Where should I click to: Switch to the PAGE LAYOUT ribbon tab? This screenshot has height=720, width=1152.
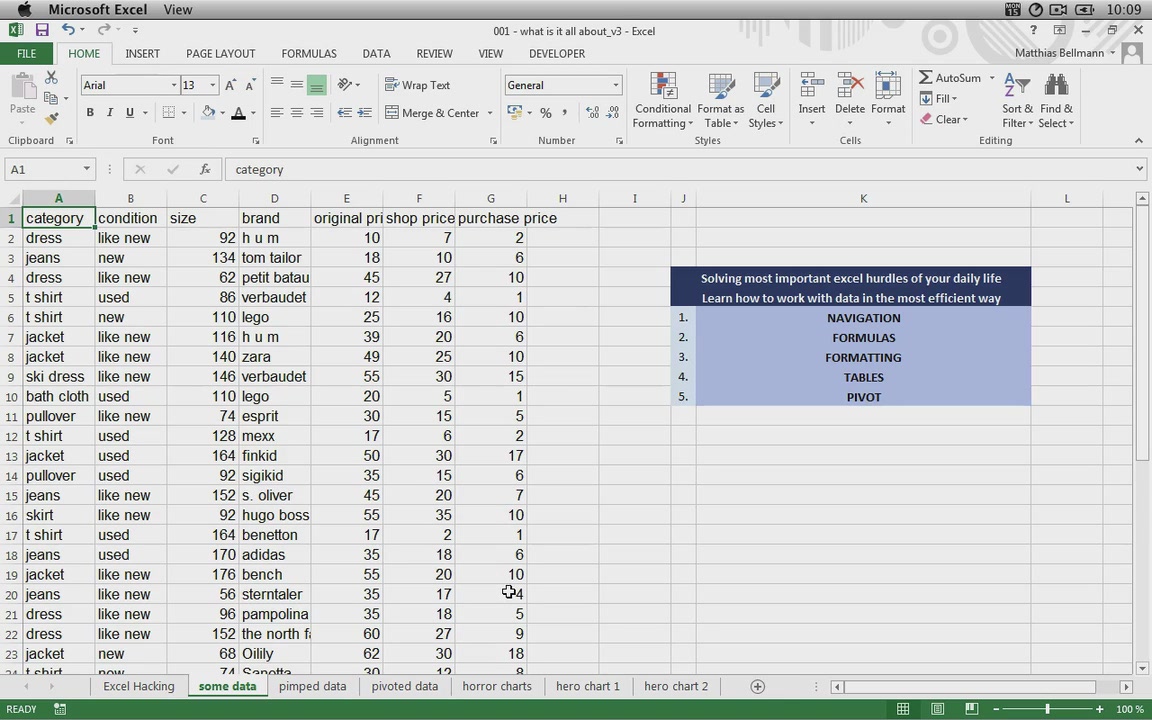point(220,54)
